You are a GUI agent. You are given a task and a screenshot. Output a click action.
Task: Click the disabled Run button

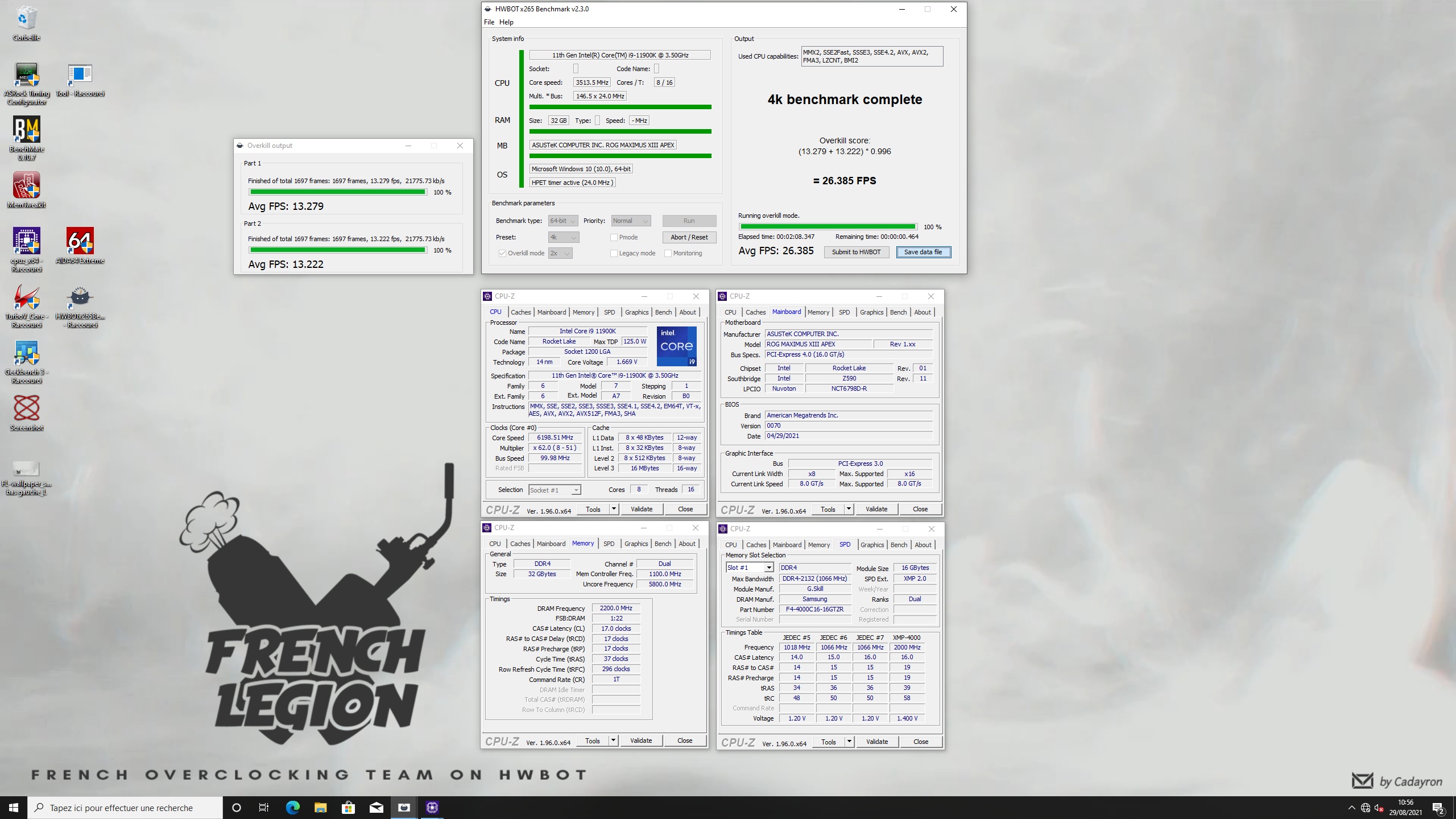[x=689, y=221]
